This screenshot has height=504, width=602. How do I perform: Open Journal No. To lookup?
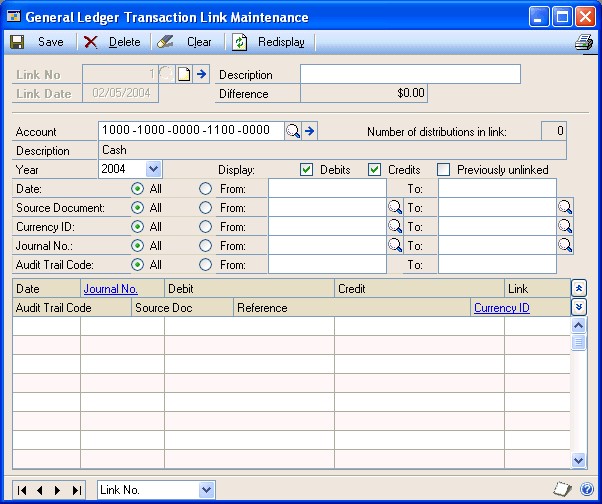point(565,245)
